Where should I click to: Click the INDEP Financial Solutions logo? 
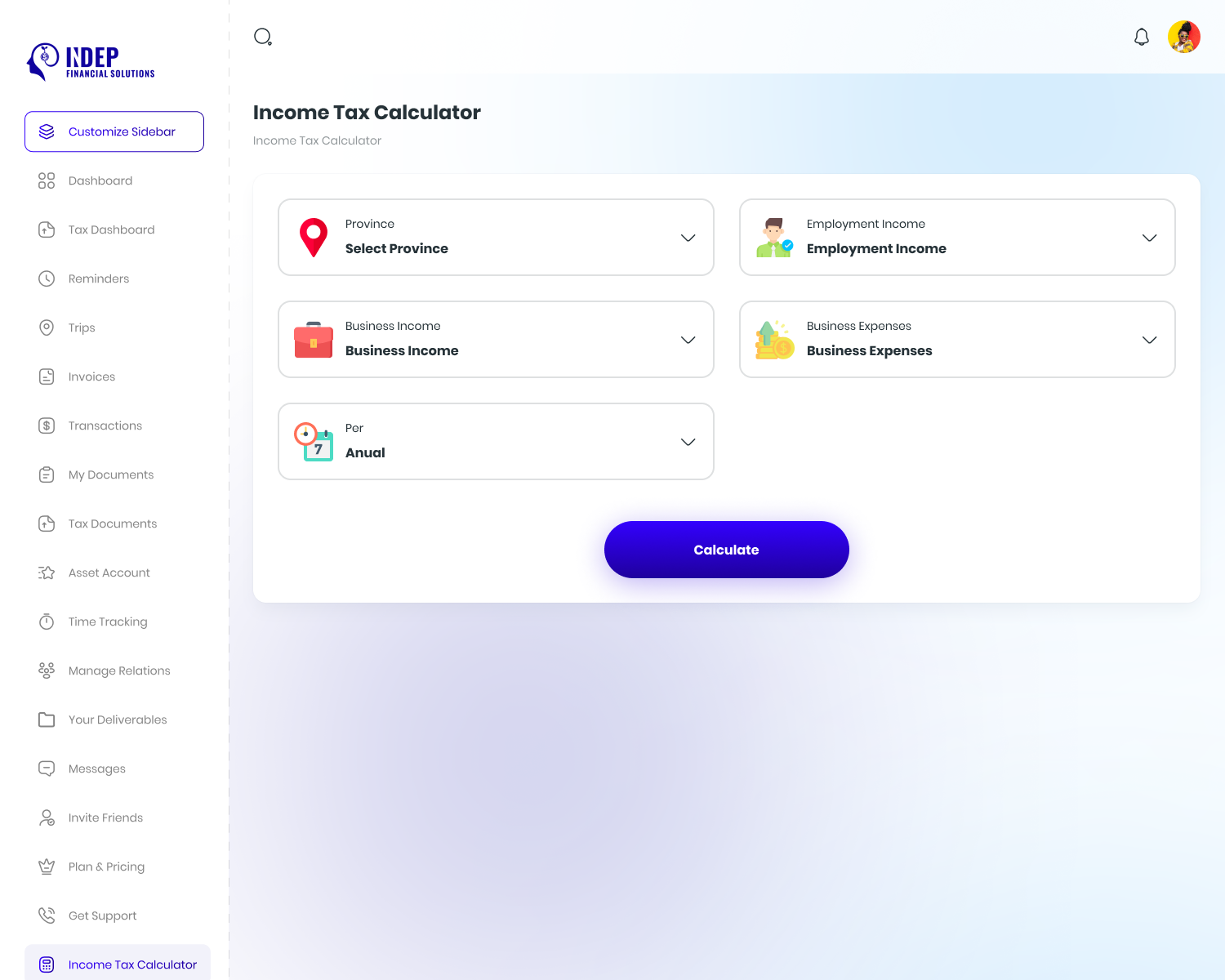pos(91,62)
